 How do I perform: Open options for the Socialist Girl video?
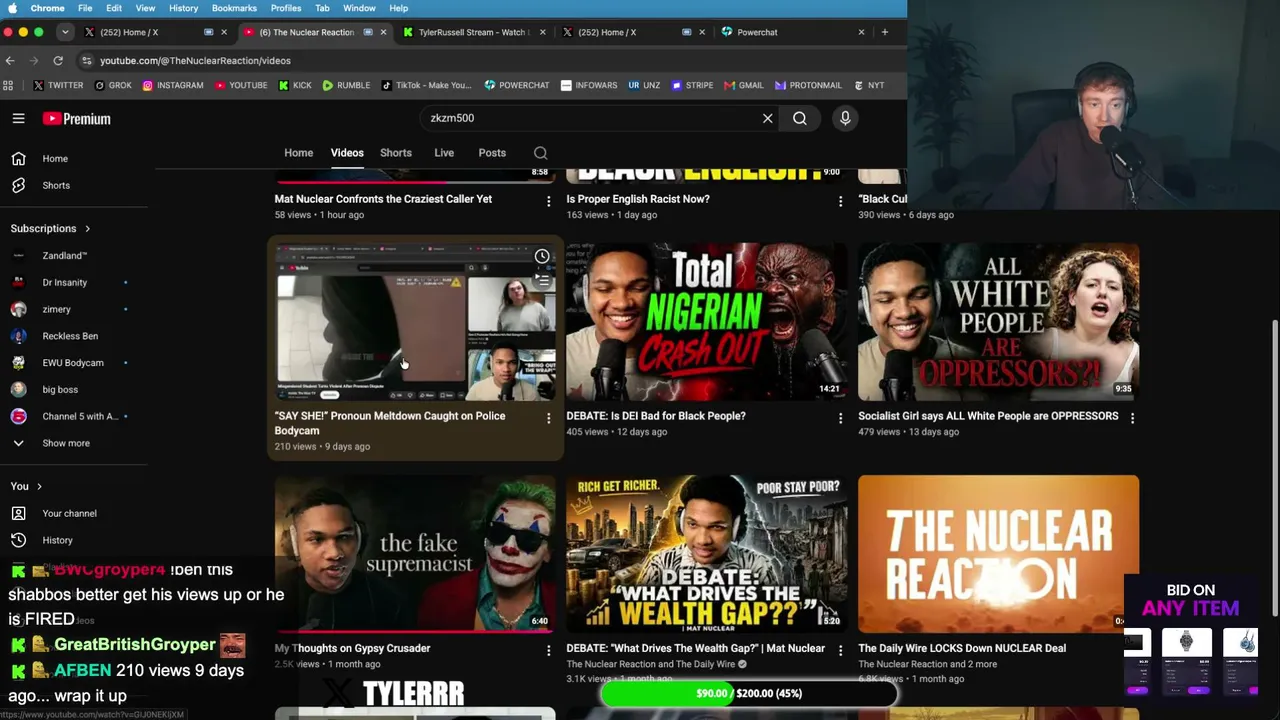point(1132,418)
